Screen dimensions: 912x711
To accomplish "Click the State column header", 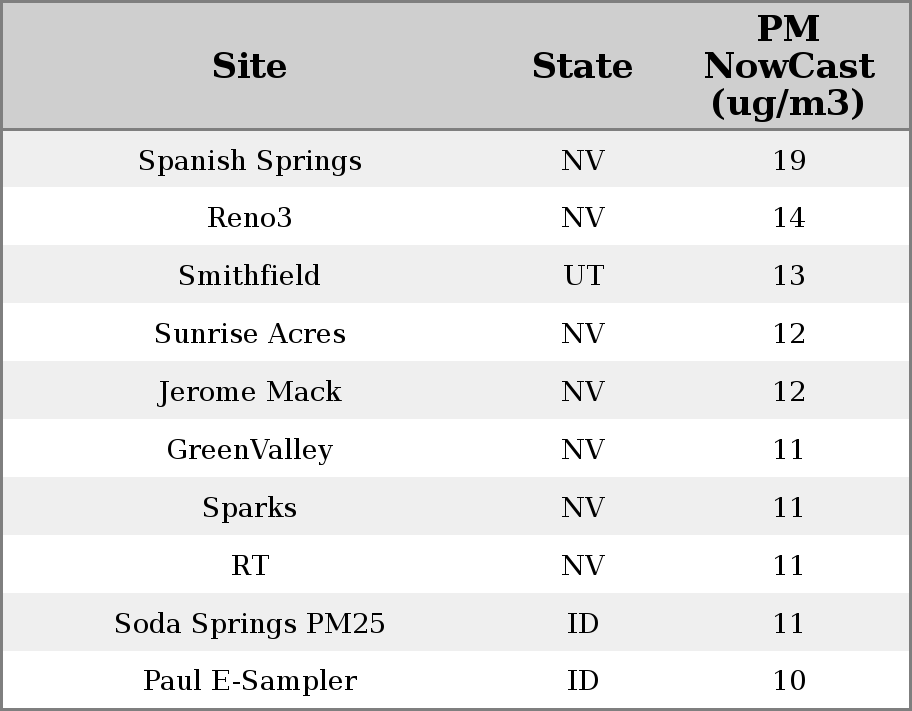I will [x=582, y=66].
